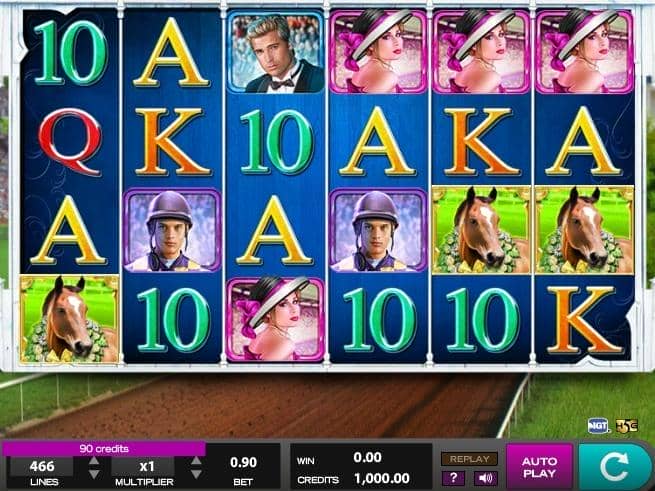655x491 pixels.
Task: Click the jockey symbol in second reel
Action: 173,230
